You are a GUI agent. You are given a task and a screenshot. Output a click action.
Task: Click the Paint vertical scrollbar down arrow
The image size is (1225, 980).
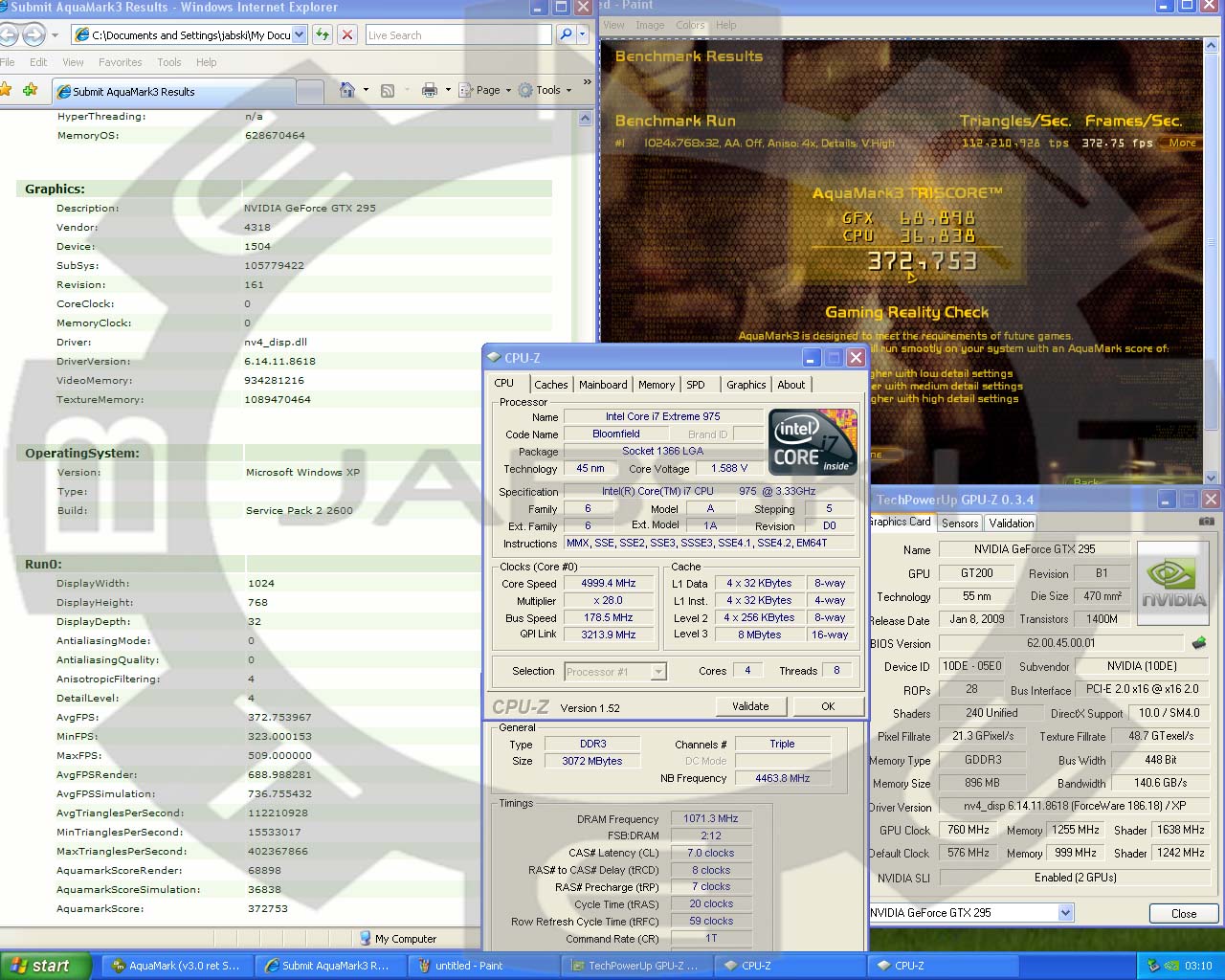(x=1213, y=477)
